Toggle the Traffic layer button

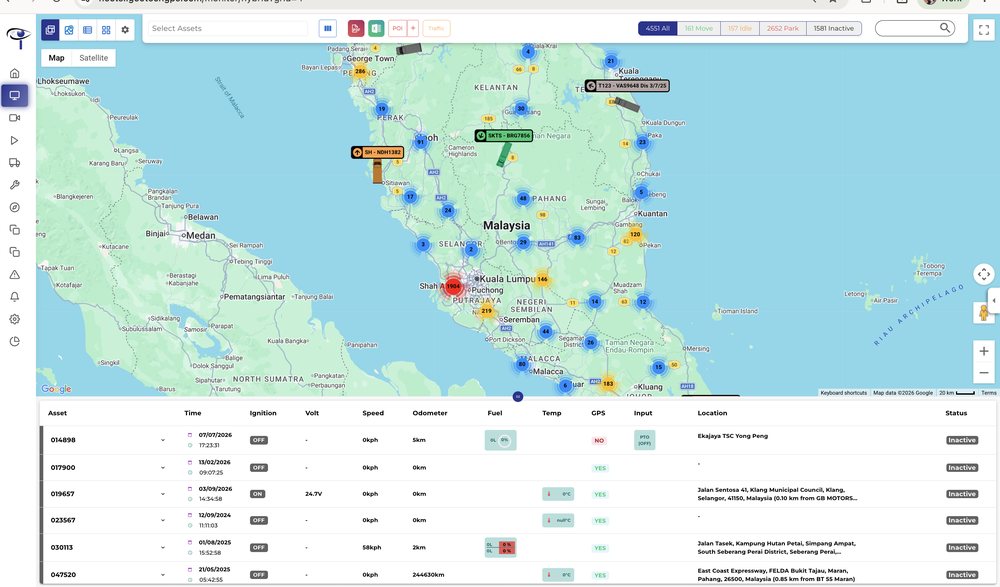coord(436,28)
